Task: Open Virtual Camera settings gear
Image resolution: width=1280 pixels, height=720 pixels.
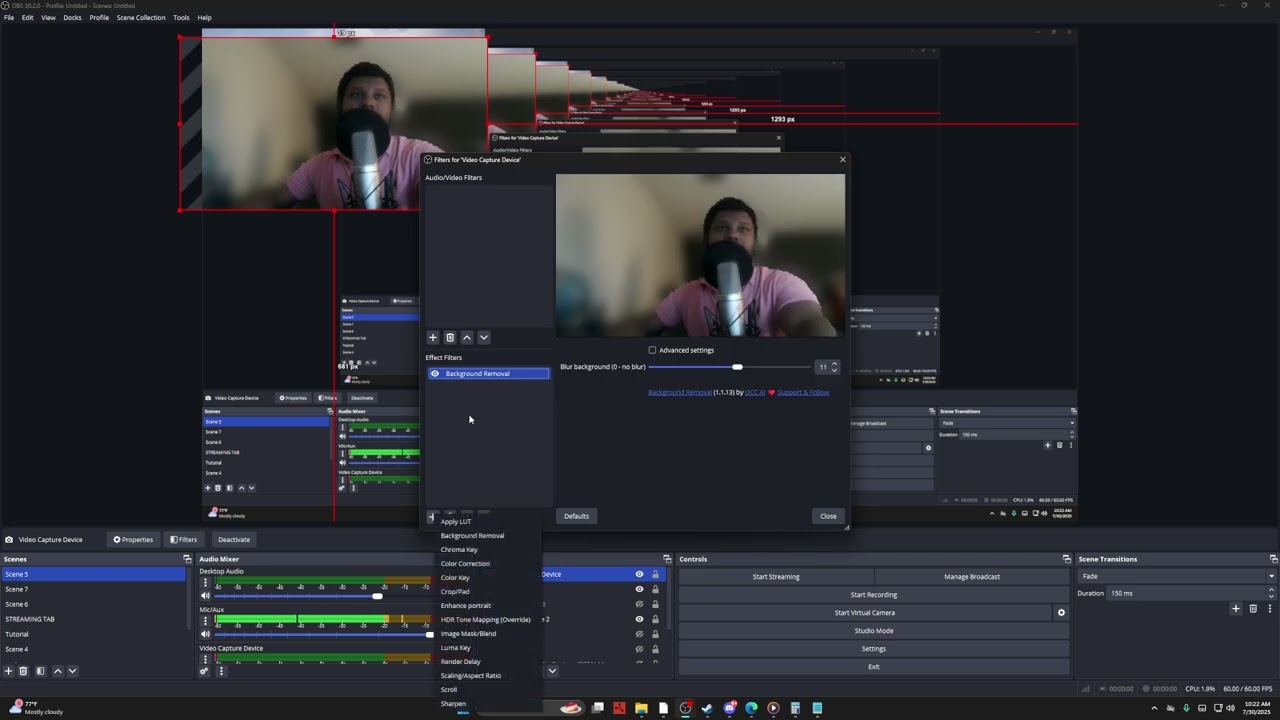Action: click(1061, 613)
